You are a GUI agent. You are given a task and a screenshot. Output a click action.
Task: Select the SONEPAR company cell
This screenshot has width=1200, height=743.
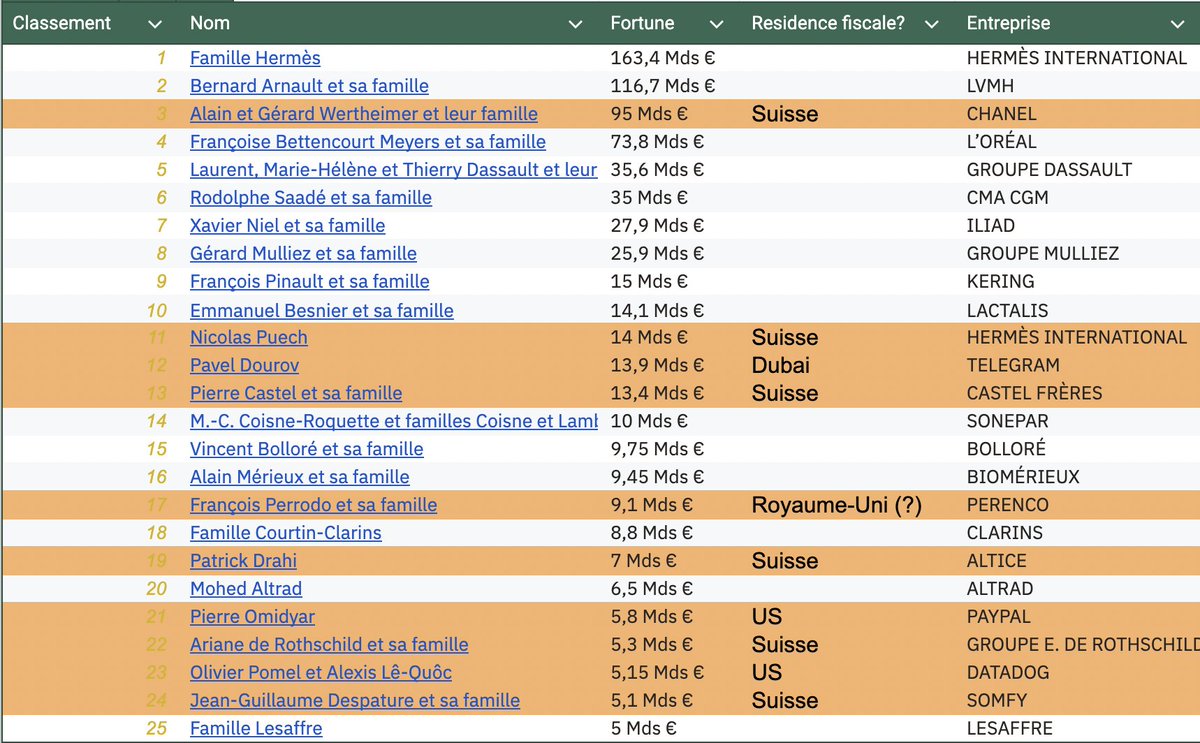1007,421
